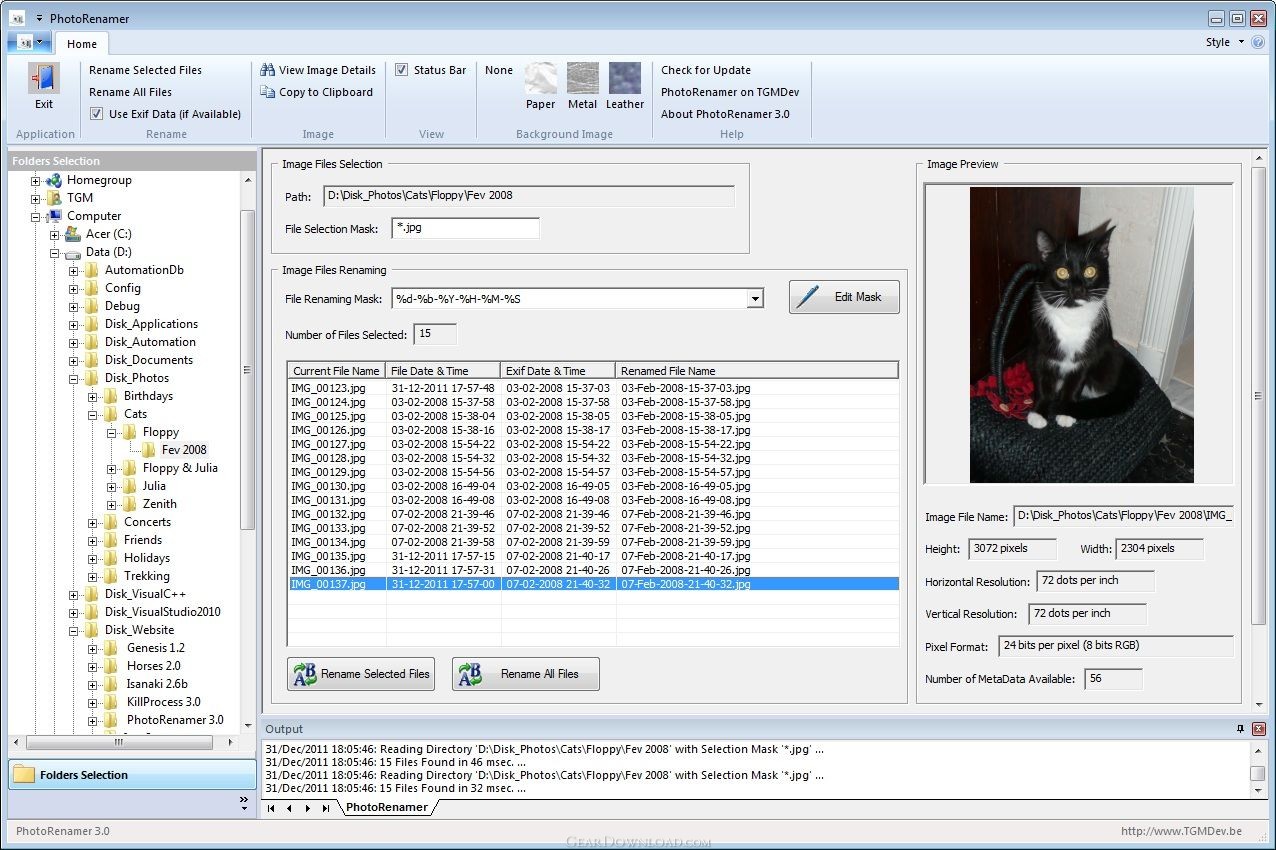Select the Genesis 1.2 folder
The image size is (1276, 850).
[155, 648]
